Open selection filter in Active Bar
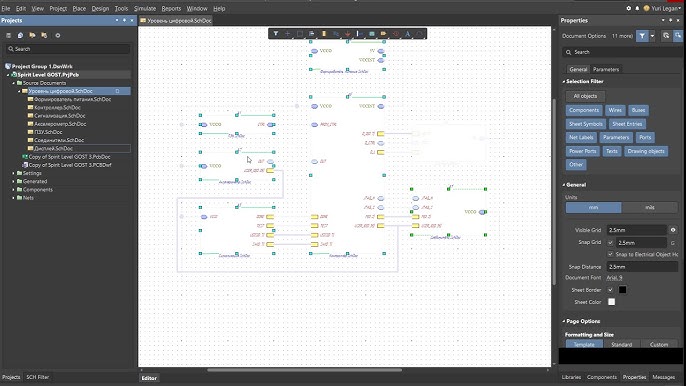686x386 pixels. (276, 34)
